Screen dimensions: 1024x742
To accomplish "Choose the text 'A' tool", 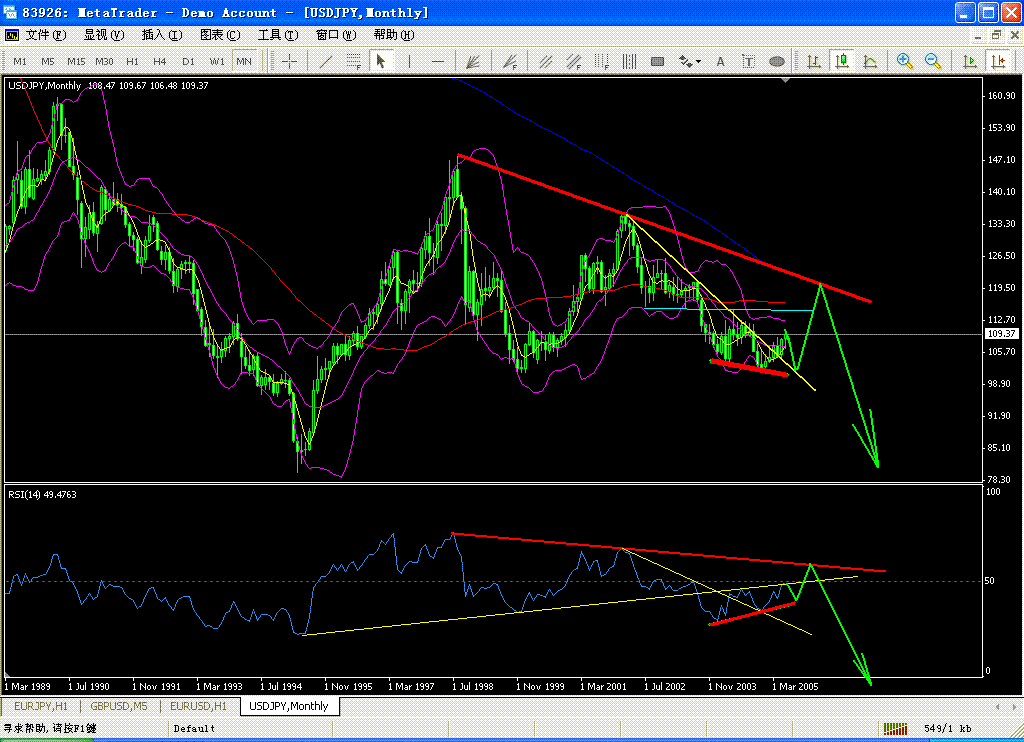I will 719,61.
